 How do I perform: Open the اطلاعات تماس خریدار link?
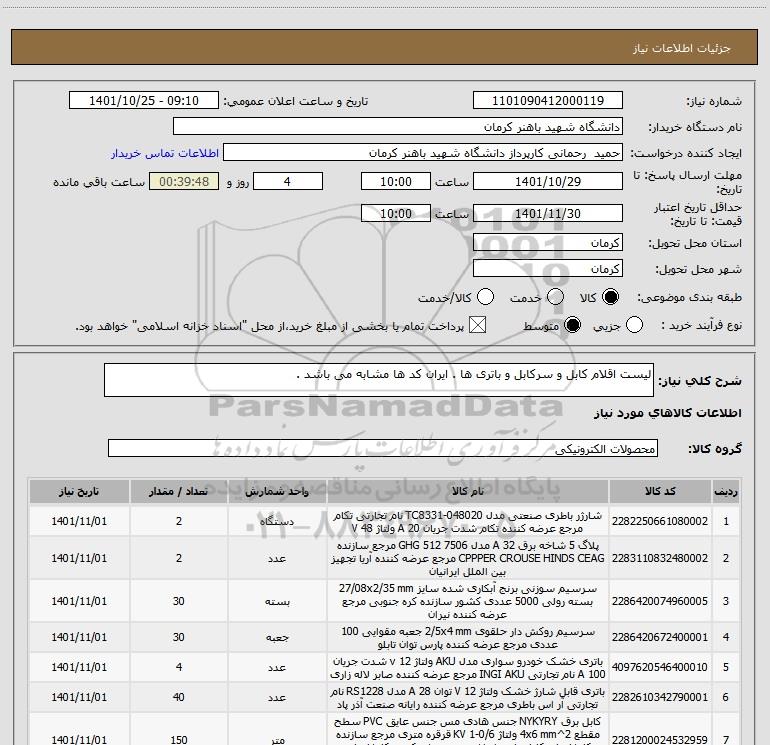tap(165, 153)
